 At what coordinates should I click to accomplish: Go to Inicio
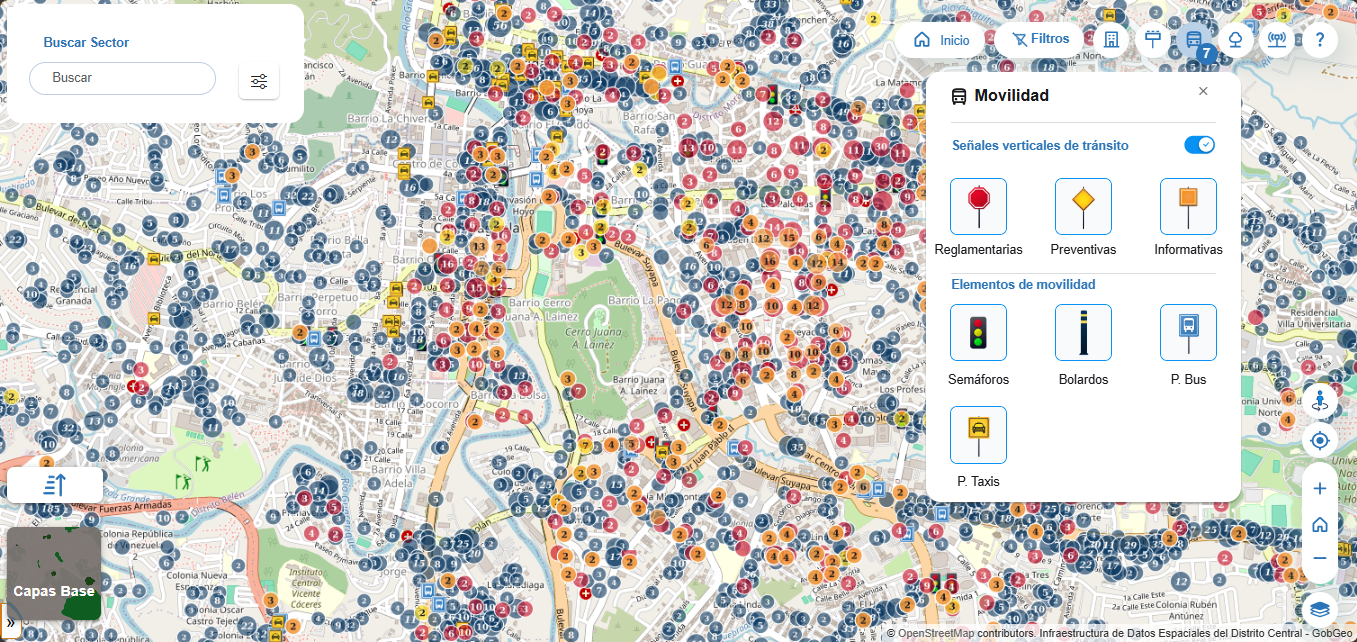click(x=942, y=40)
